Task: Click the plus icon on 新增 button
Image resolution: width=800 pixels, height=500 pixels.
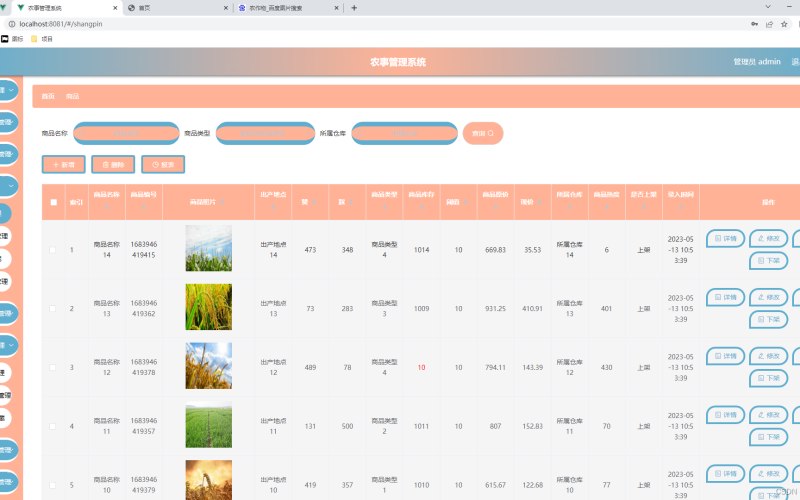Action: coord(56,165)
